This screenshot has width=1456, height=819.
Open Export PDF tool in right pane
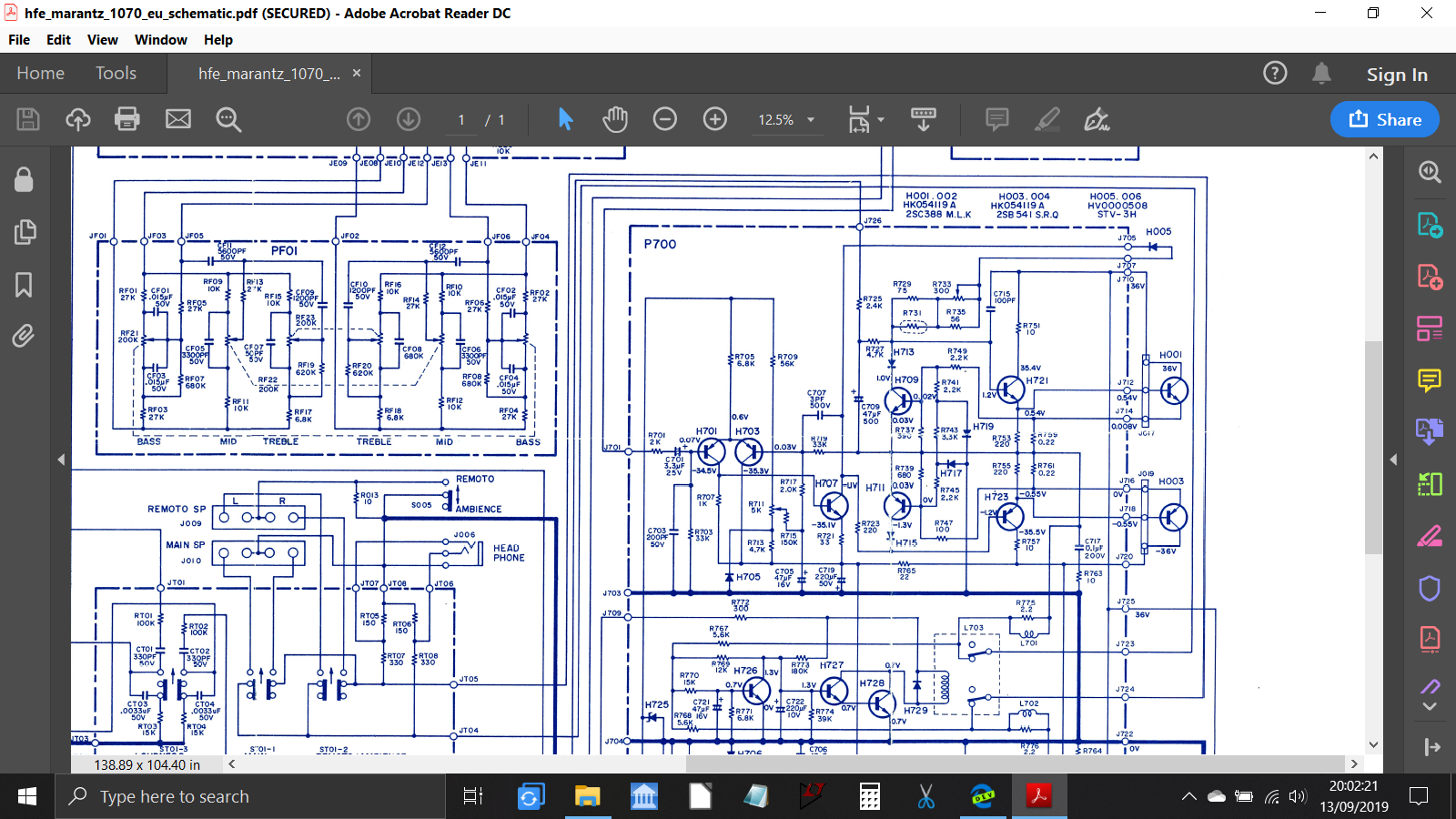coord(1430,225)
